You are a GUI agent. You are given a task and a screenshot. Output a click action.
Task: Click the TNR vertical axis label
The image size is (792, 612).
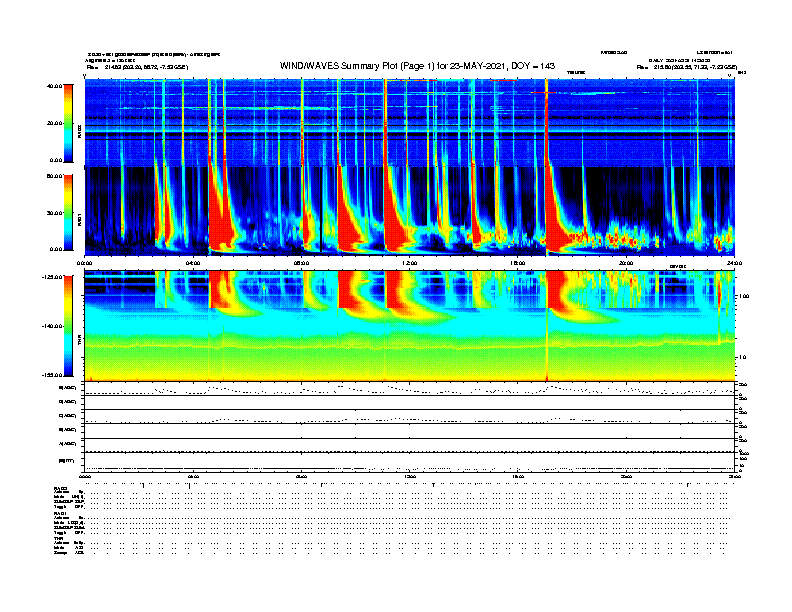pyautogui.click(x=79, y=340)
